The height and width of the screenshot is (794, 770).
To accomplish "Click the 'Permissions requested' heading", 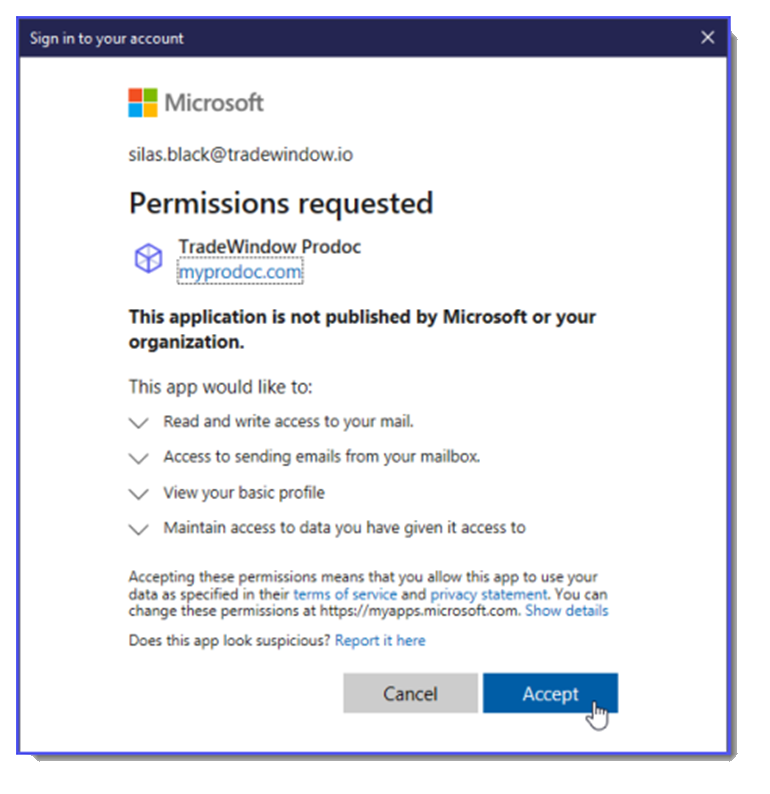I will tap(281, 204).
